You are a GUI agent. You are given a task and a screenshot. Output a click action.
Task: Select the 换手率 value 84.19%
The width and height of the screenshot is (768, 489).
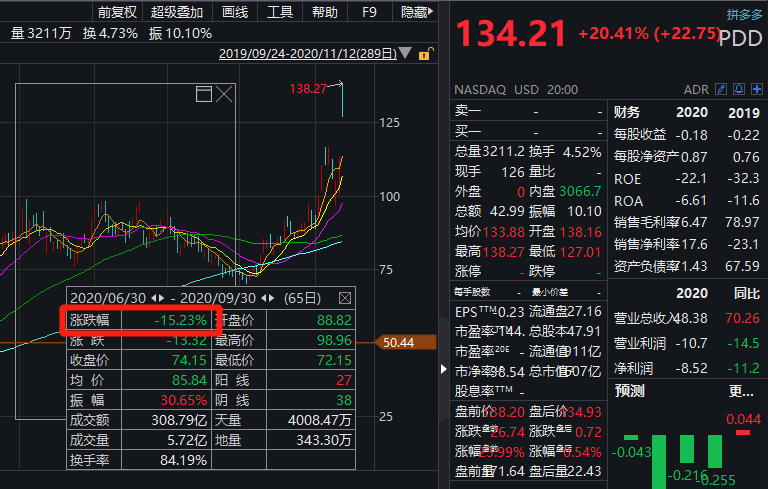pos(183,460)
